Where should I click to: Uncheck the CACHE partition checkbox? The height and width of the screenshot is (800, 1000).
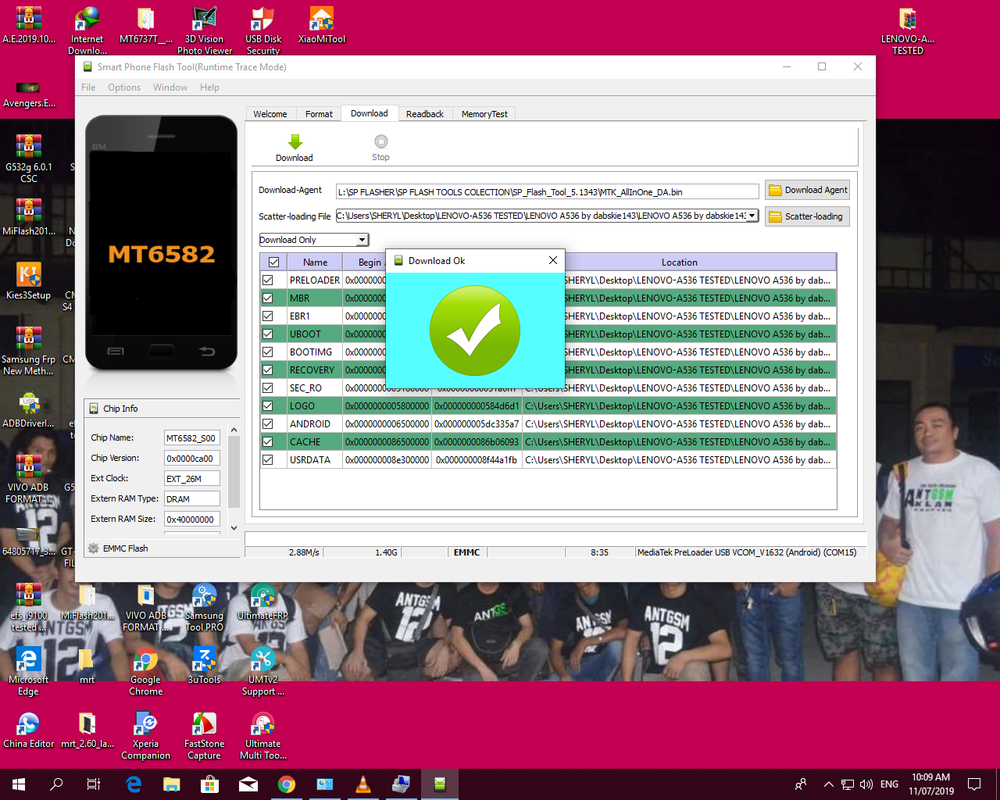pos(268,441)
